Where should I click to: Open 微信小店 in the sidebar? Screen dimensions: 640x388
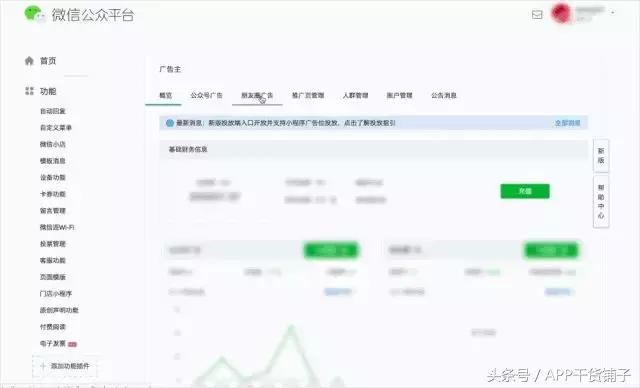(x=53, y=144)
